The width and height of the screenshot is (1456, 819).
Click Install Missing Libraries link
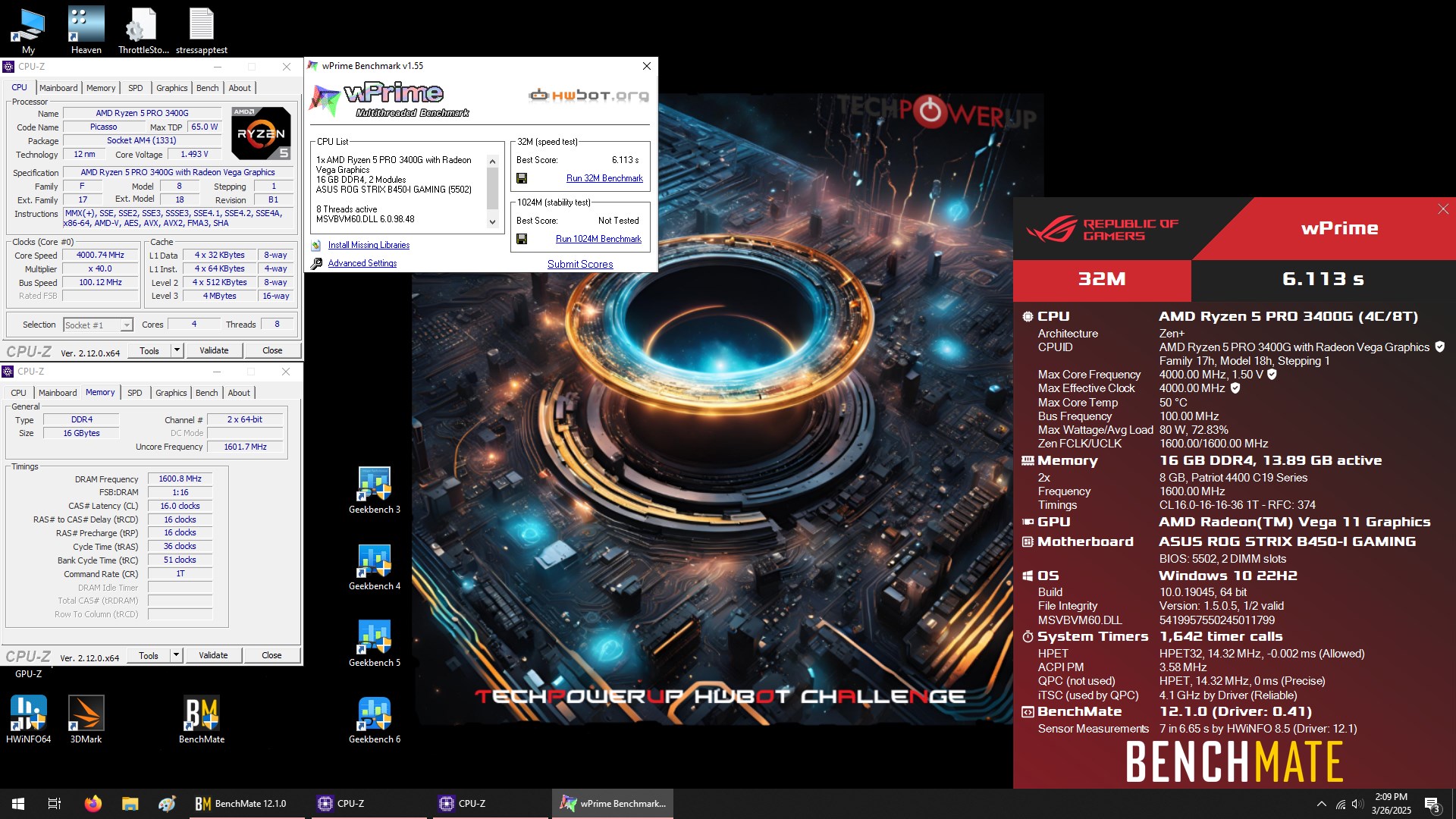[x=369, y=245]
